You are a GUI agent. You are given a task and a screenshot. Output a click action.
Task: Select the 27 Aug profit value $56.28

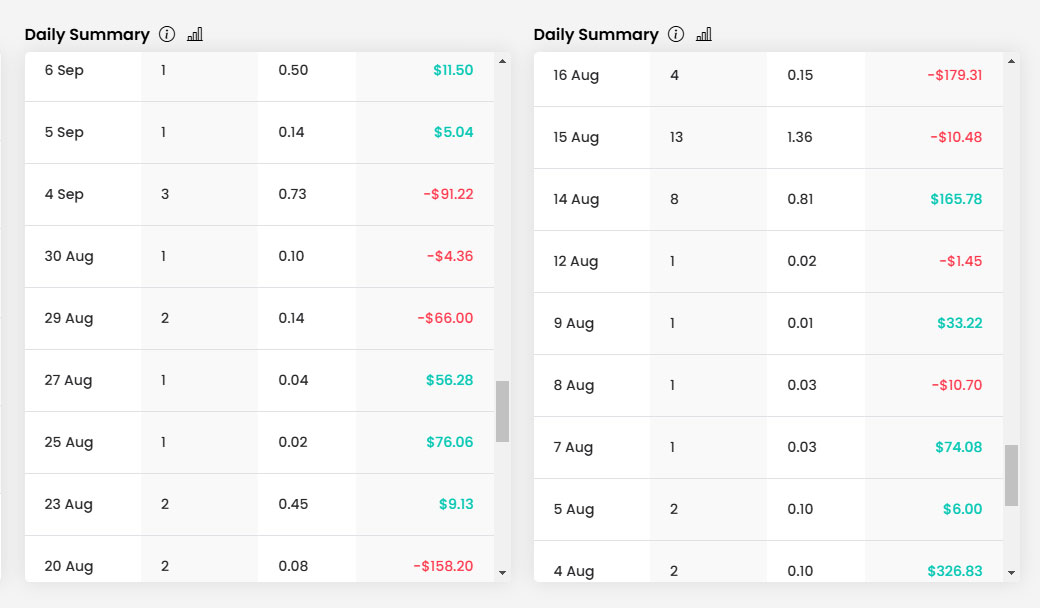point(449,380)
